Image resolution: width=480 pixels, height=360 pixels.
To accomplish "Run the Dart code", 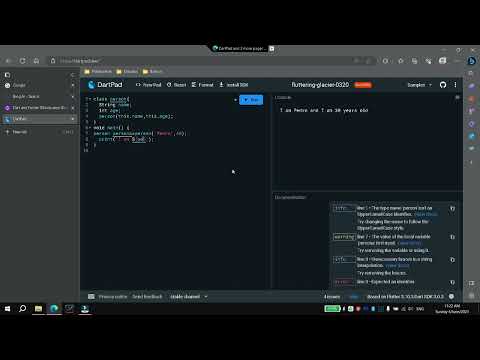I will pyautogui.click(x=251, y=100).
